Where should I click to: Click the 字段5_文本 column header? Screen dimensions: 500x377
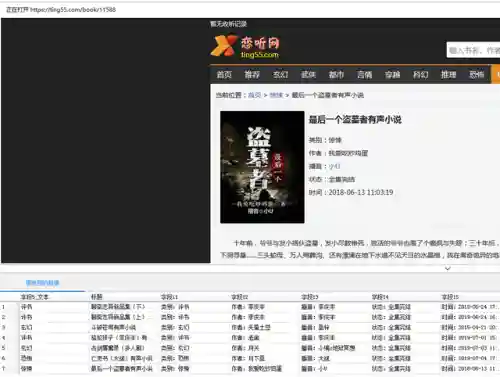(x=35, y=297)
